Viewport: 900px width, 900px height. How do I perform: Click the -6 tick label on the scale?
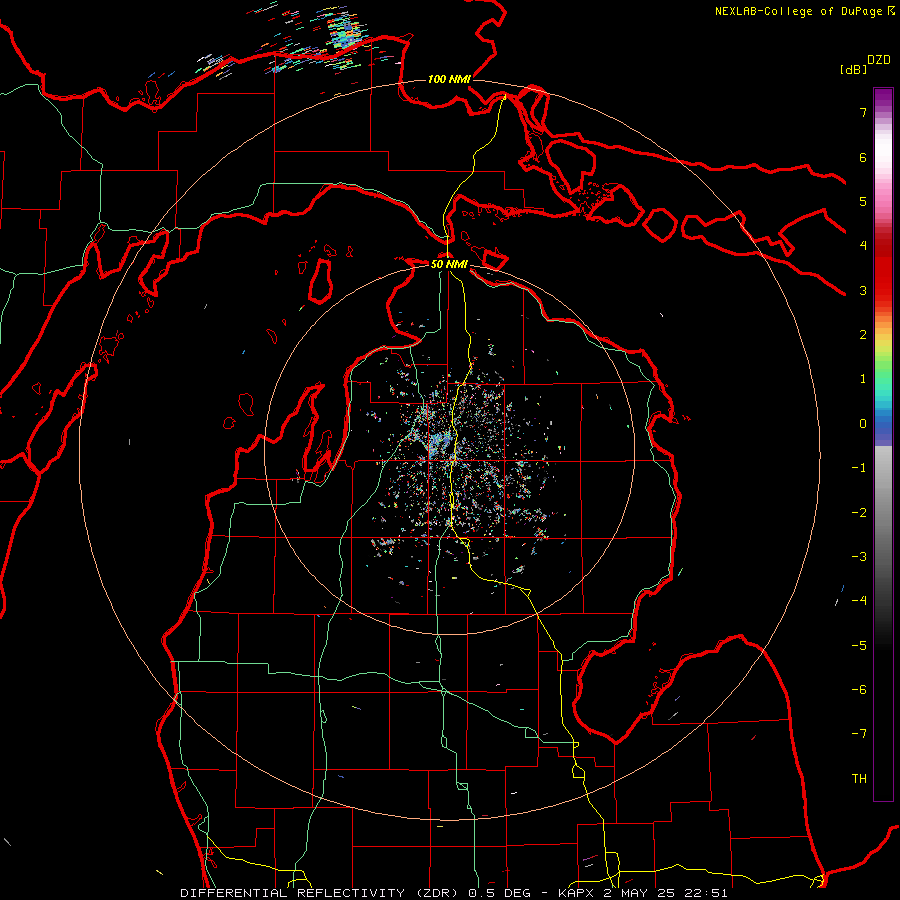point(859,690)
